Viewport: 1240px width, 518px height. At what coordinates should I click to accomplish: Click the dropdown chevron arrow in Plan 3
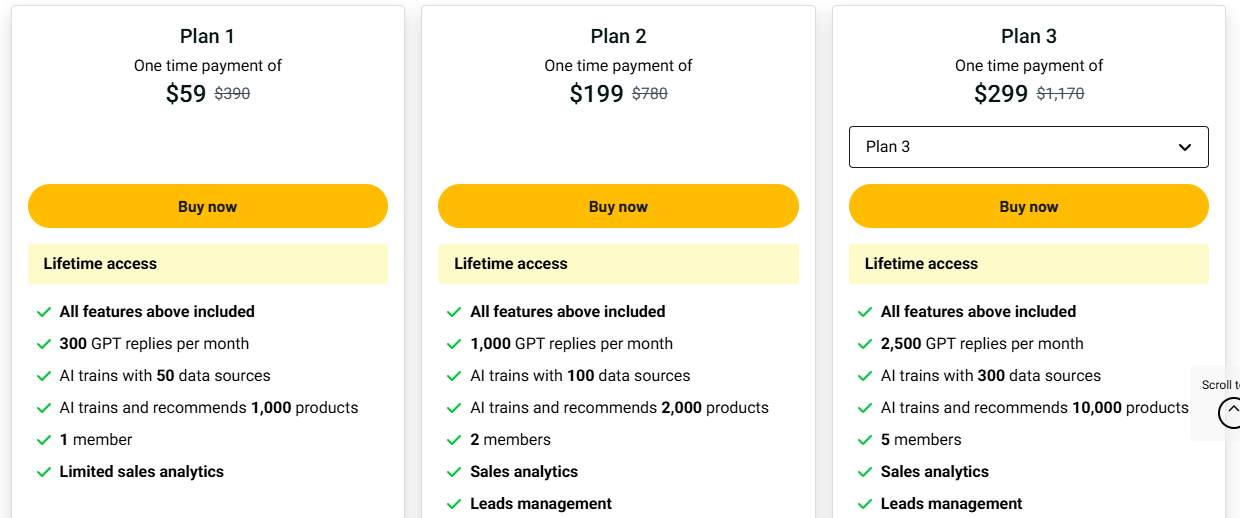1185,147
